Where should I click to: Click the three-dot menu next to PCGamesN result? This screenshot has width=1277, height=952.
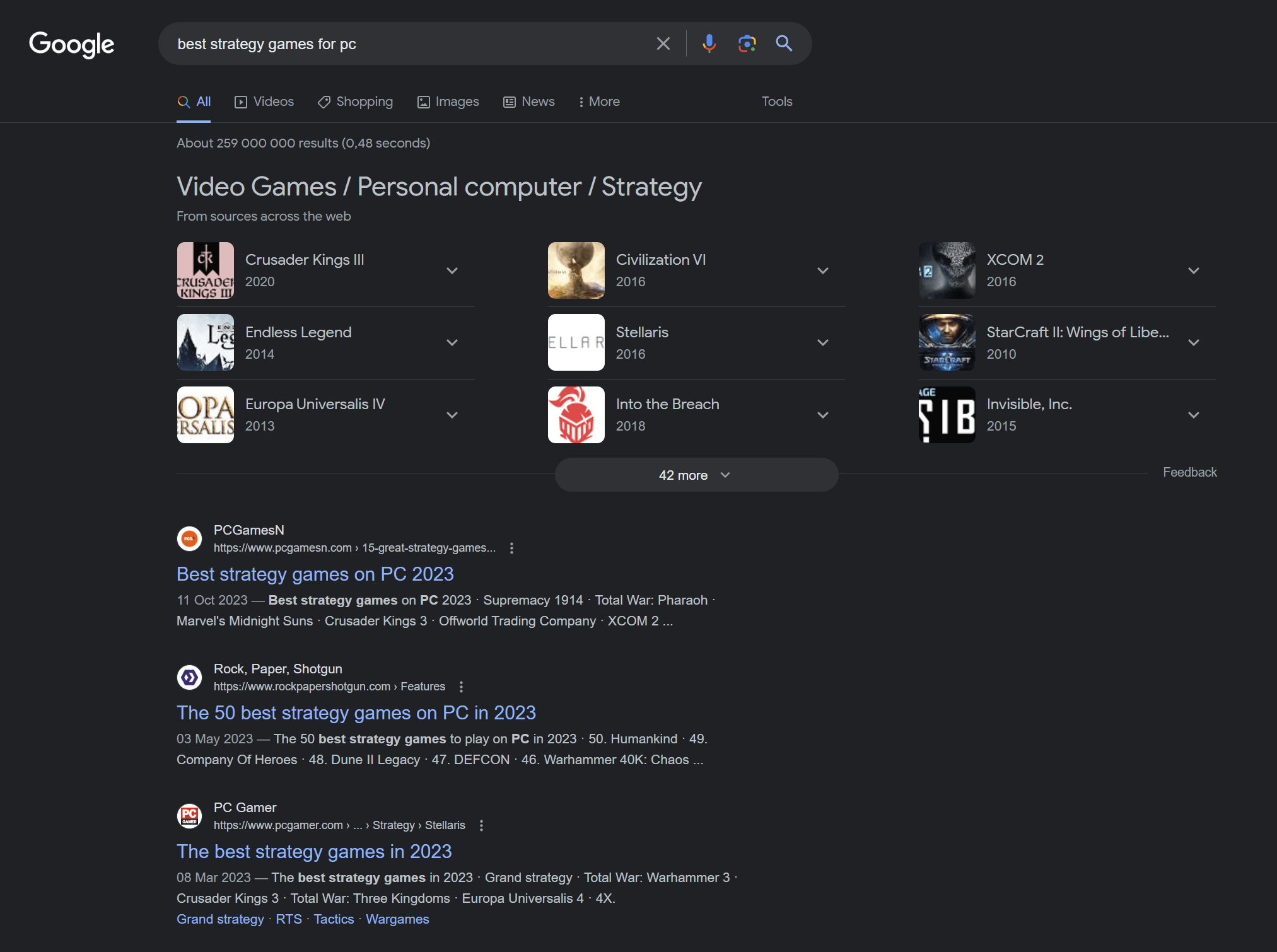[x=510, y=547]
